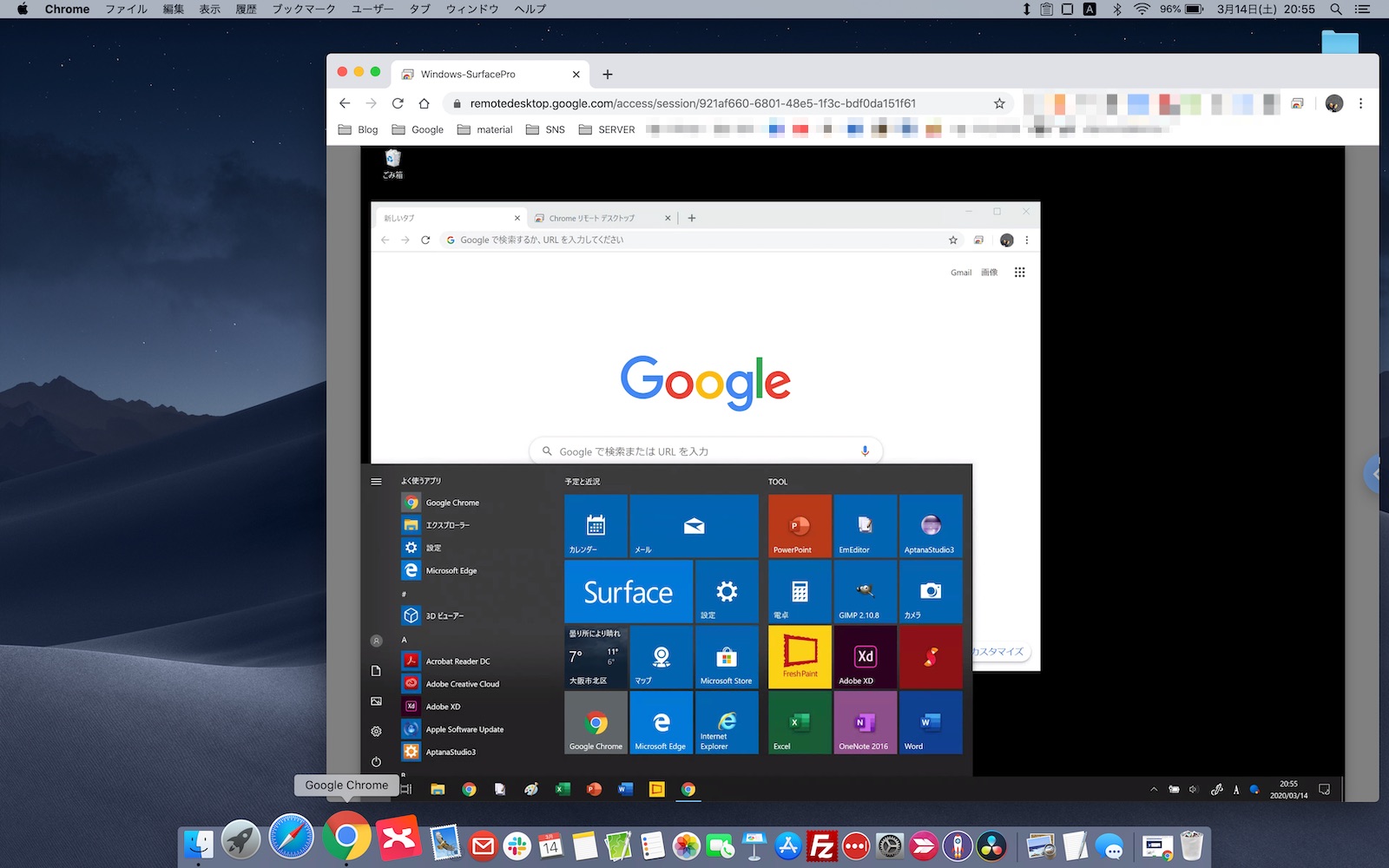Open the material bookmarks folder
Image resolution: width=1389 pixels, height=868 pixels.
click(x=485, y=129)
